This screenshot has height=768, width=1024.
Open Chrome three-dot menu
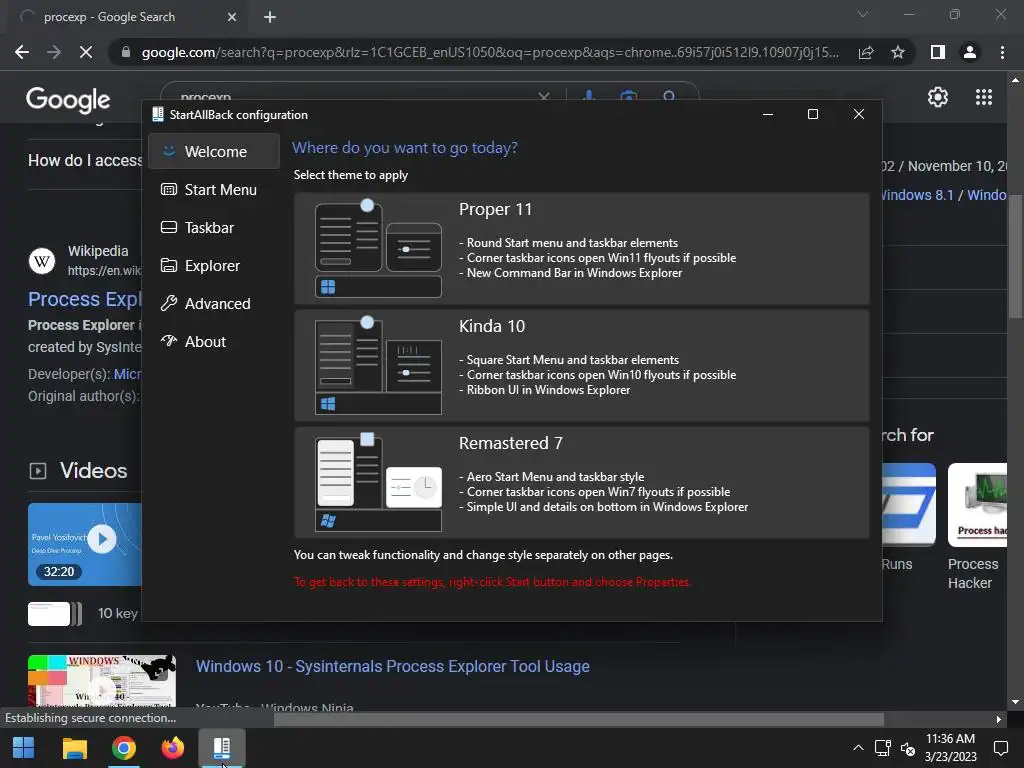1002,52
